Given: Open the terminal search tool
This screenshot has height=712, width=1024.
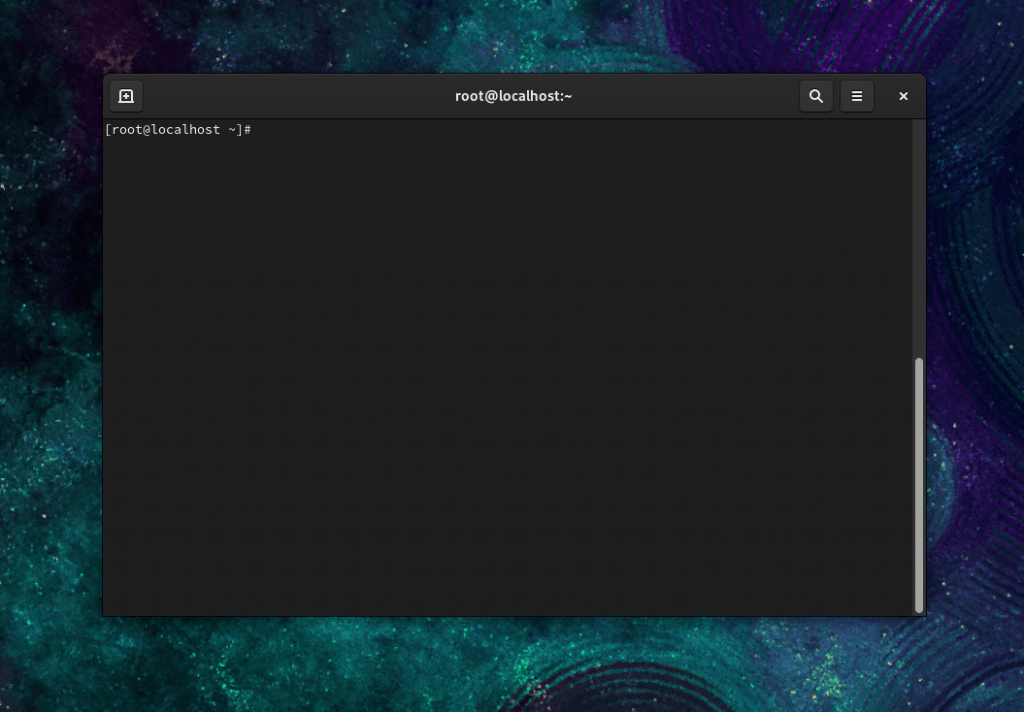Looking at the screenshot, I should tap(816, 96).
